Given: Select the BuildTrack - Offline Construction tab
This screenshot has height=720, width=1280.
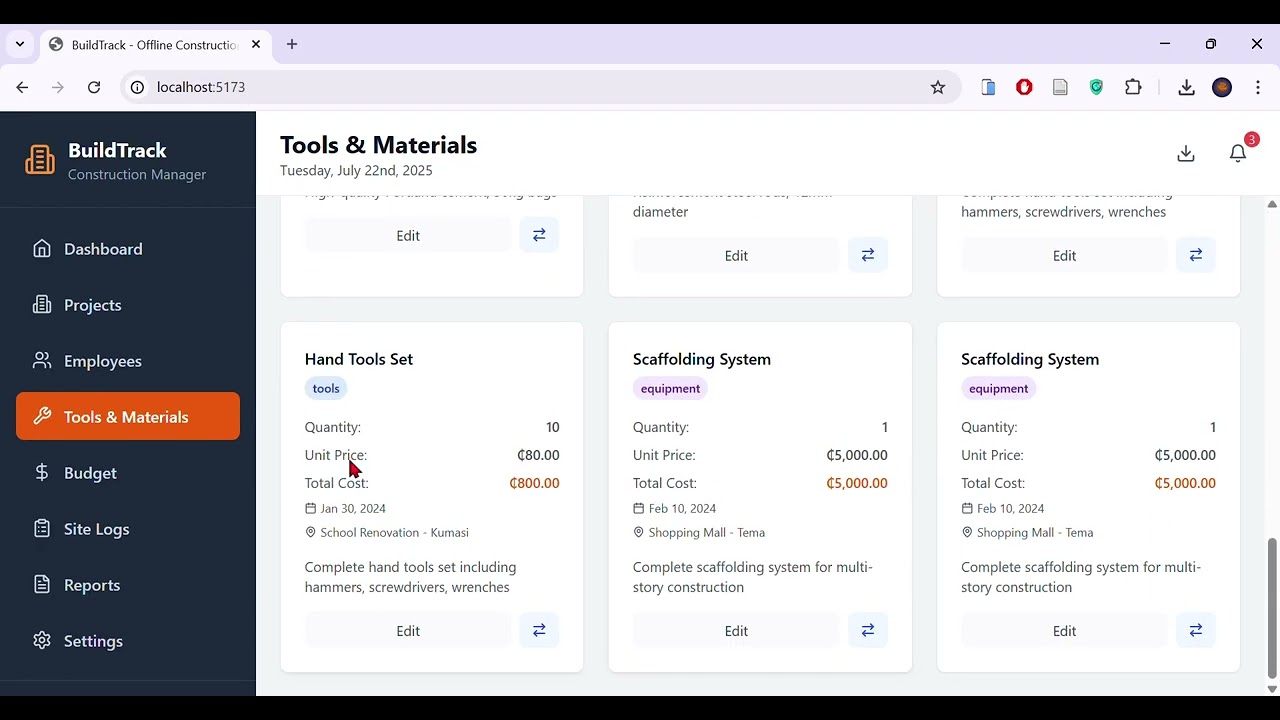Looking at the screenshot, I should coord(155,45).
